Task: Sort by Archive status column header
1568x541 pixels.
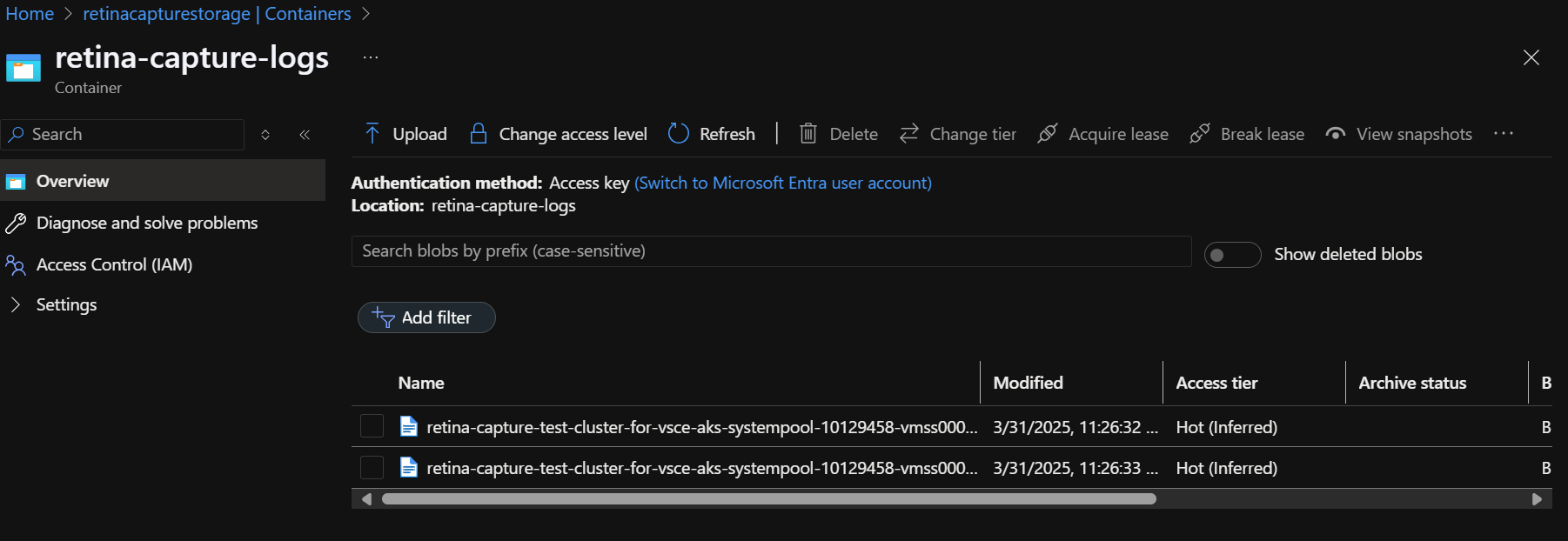Action: pos(1412,383)
